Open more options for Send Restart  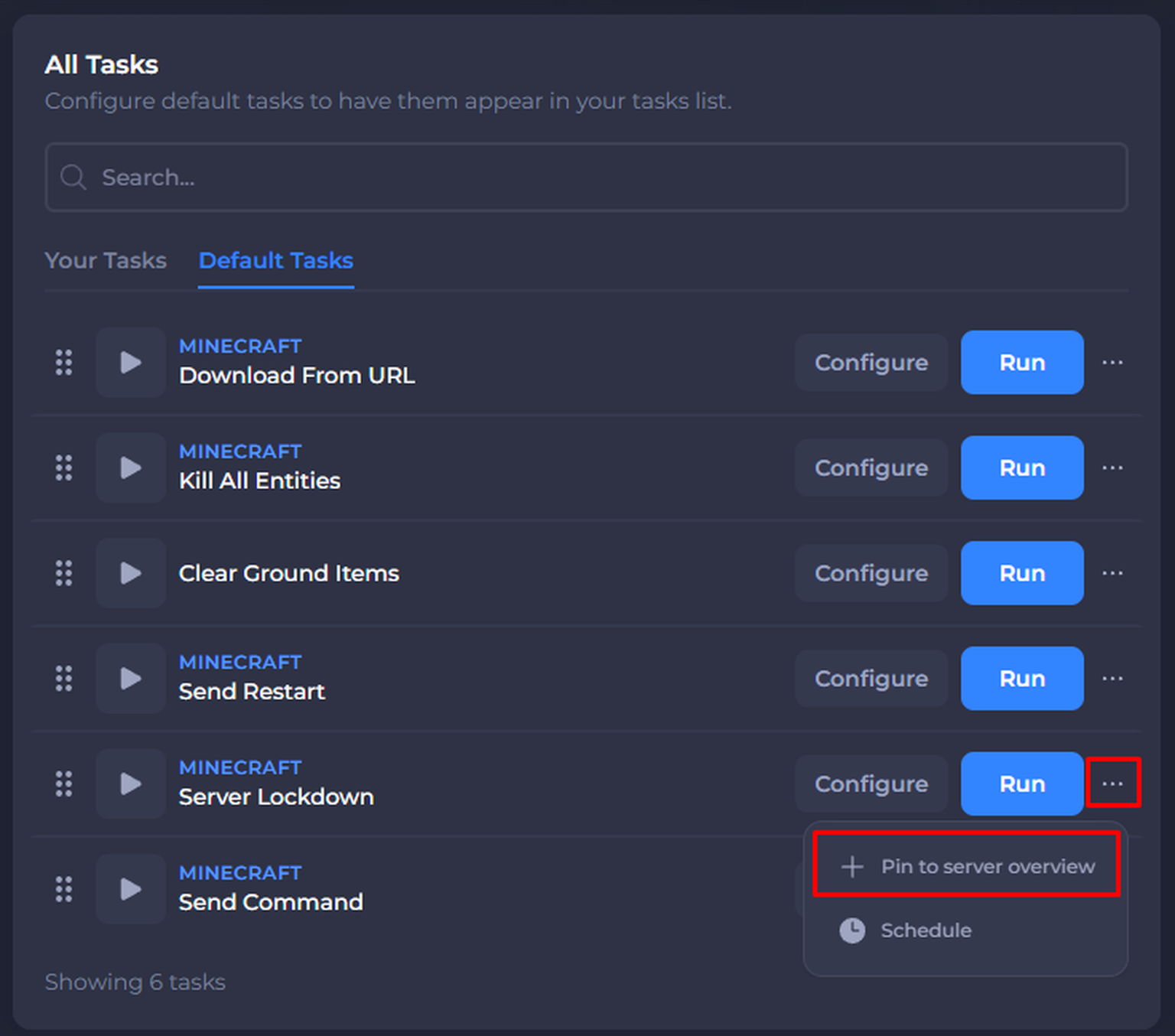pyautogui.click(x=1112, y=679)
